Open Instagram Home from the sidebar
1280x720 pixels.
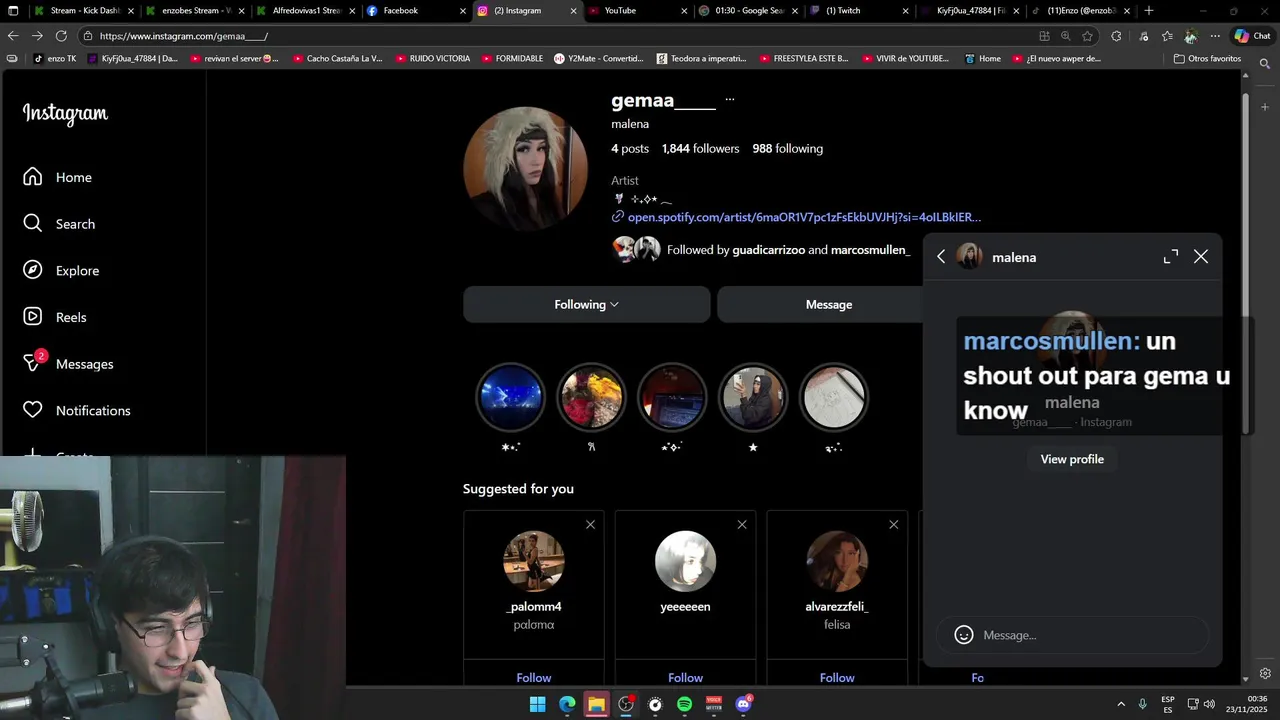58,177
